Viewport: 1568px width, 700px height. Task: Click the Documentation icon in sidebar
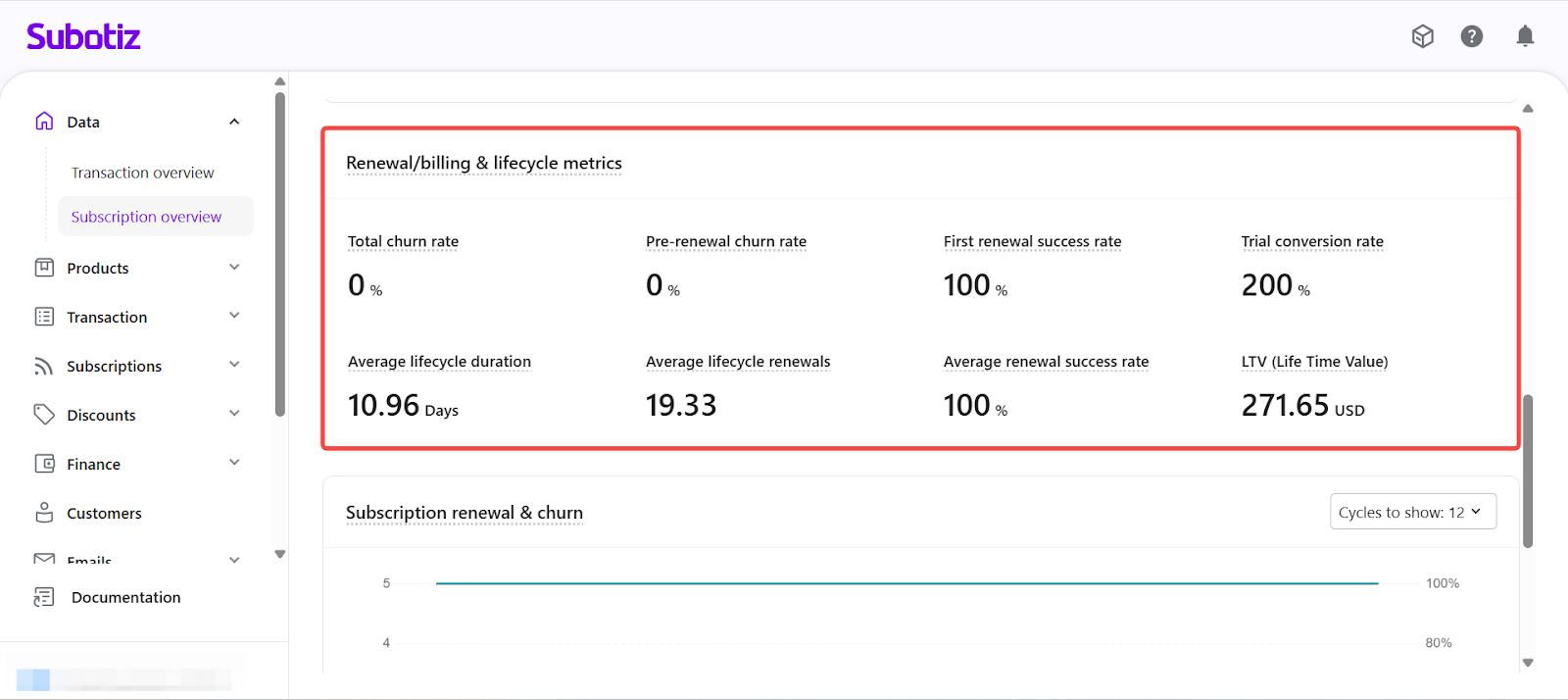[x=44, y=597]
